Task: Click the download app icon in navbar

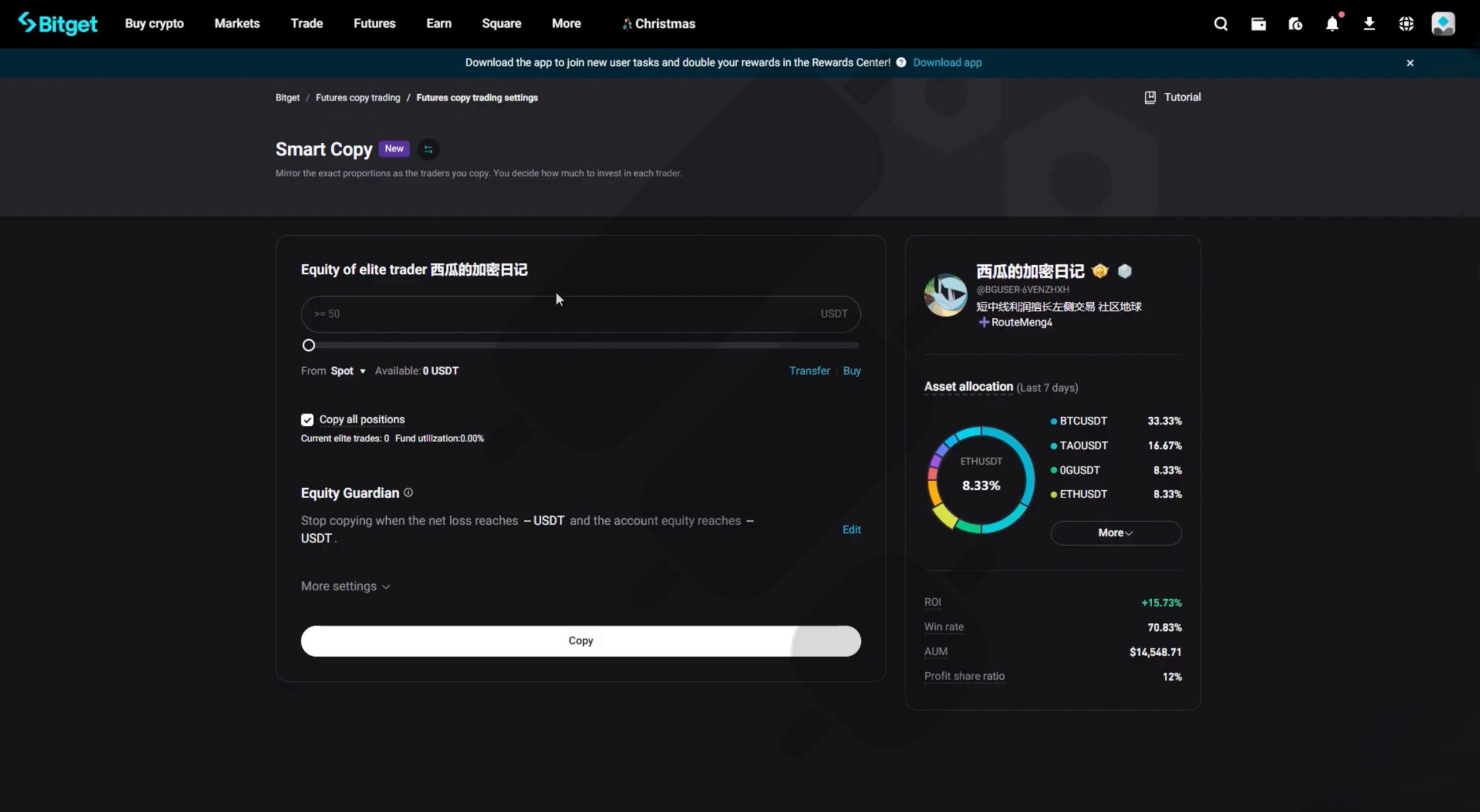Action: 1369,24
